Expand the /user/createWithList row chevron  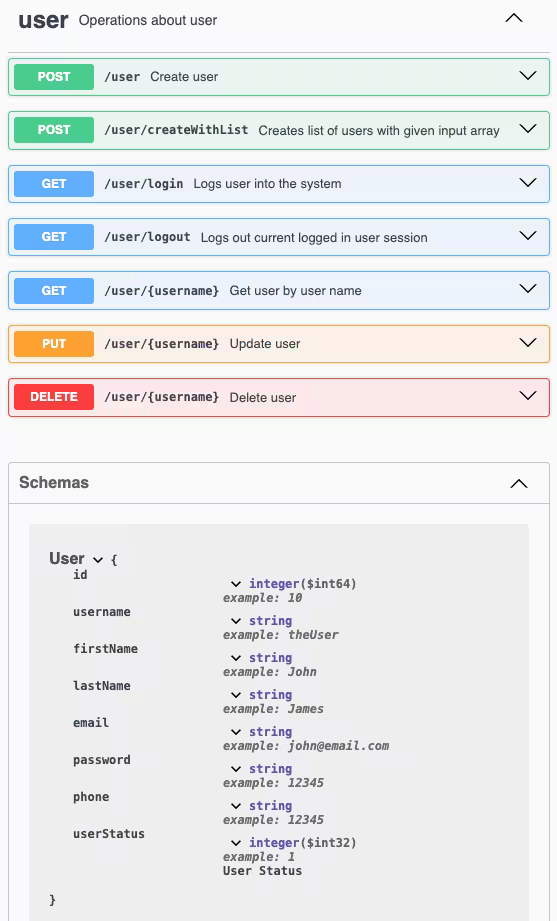[x=528, y=129]
